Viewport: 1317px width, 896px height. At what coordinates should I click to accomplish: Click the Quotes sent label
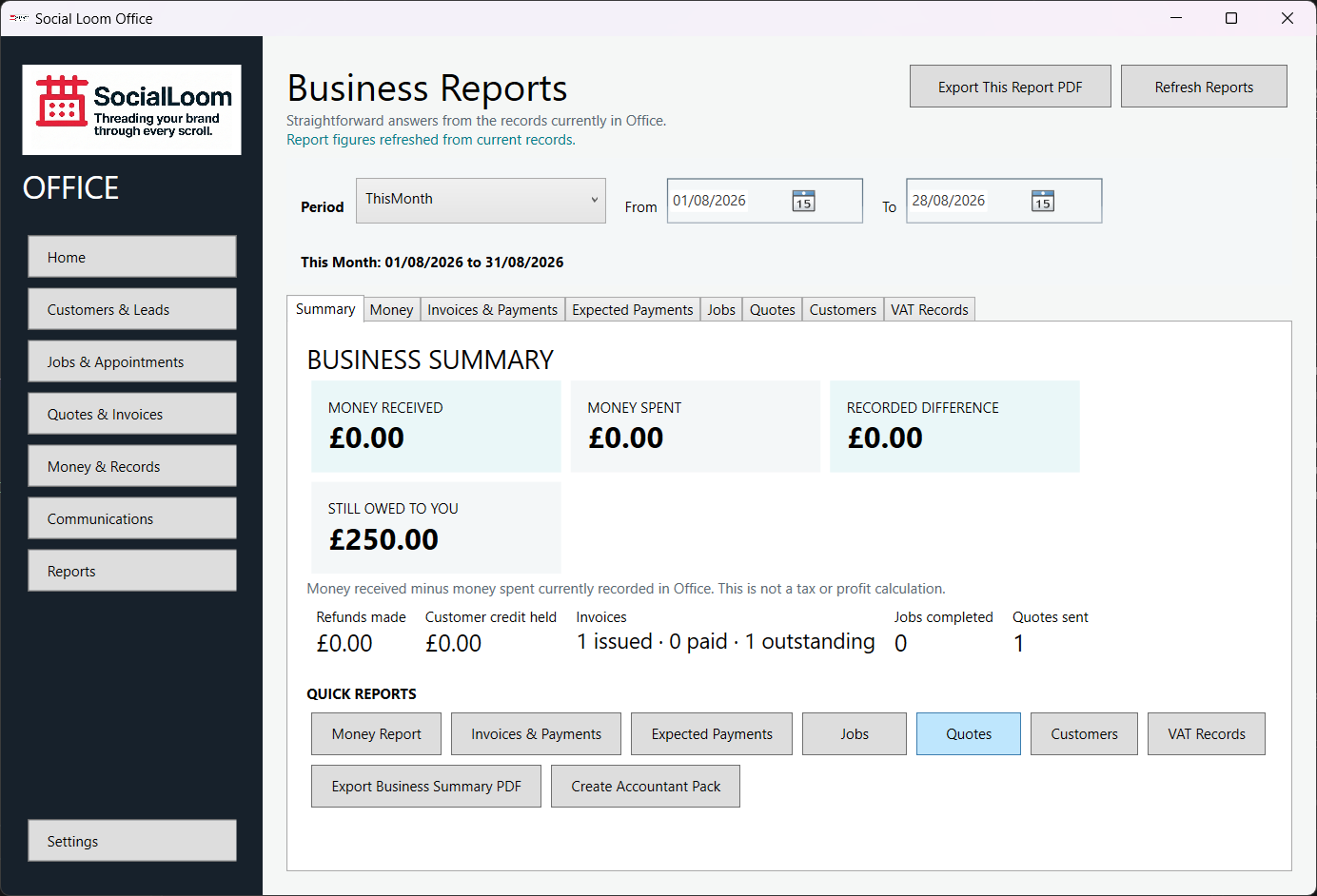coord(1050,617)
